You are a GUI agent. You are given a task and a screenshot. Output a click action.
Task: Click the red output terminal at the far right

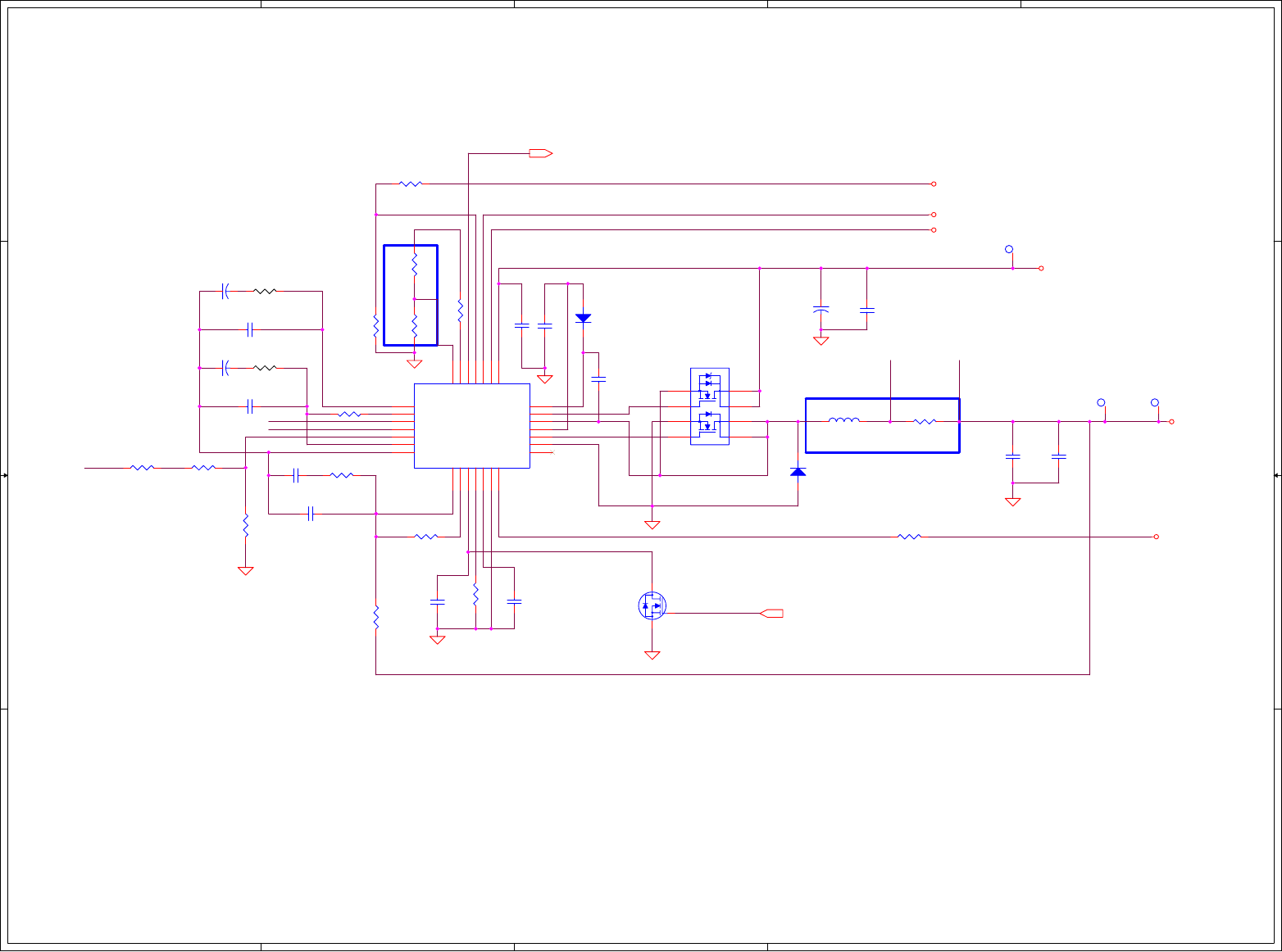click(1172, 421)
